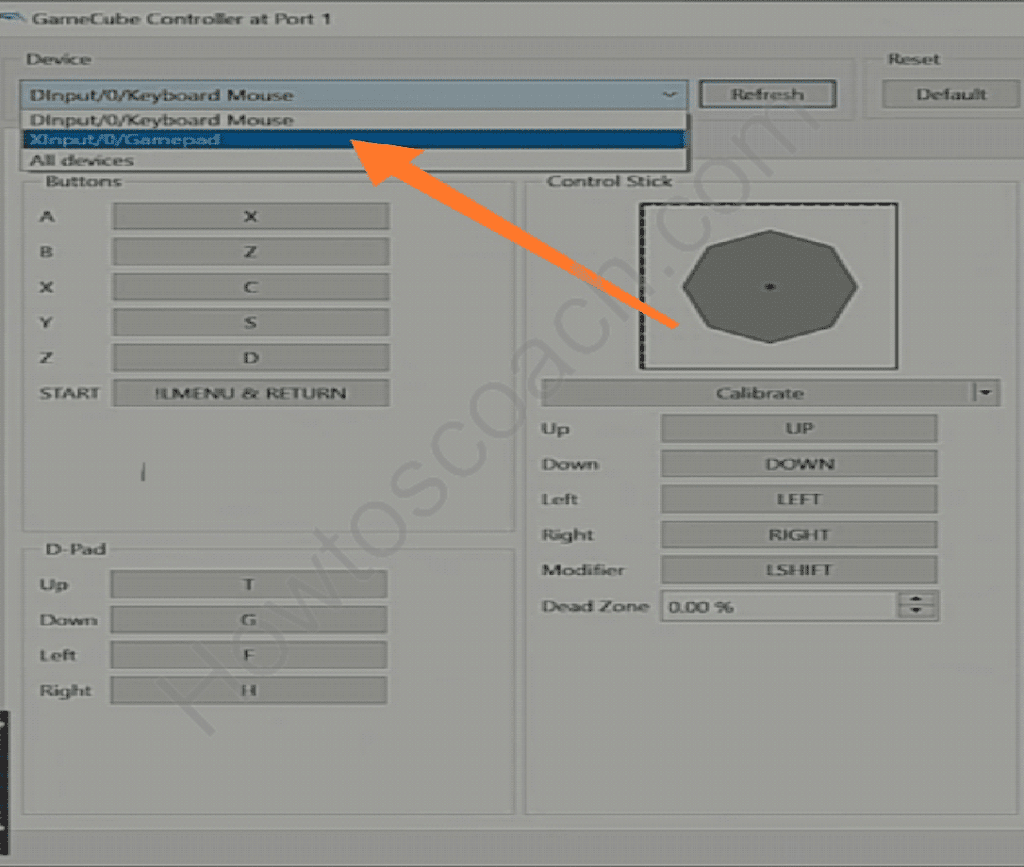1024x867 pixels.
Task: Change the Y button mapping S
Action: [251, 323]
